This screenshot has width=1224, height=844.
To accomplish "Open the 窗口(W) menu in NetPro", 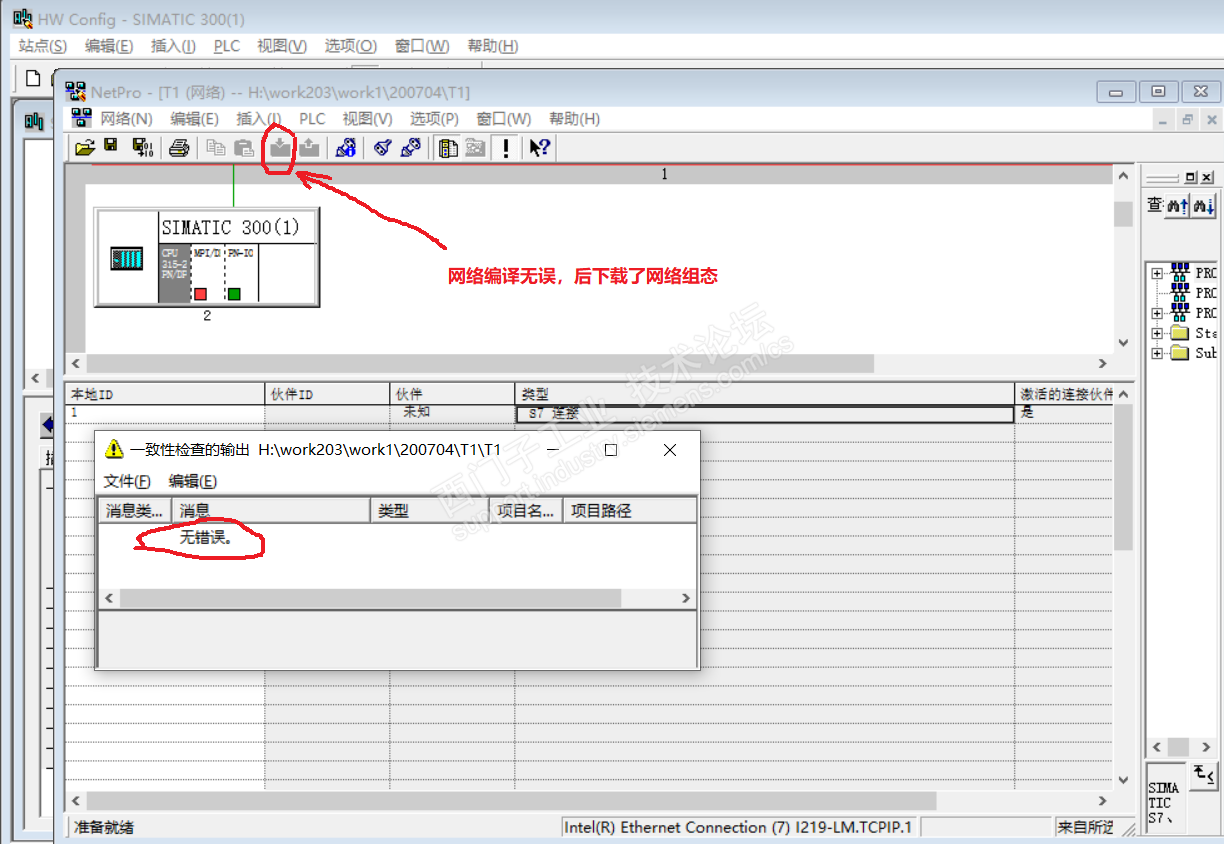I will click(503, 119).
